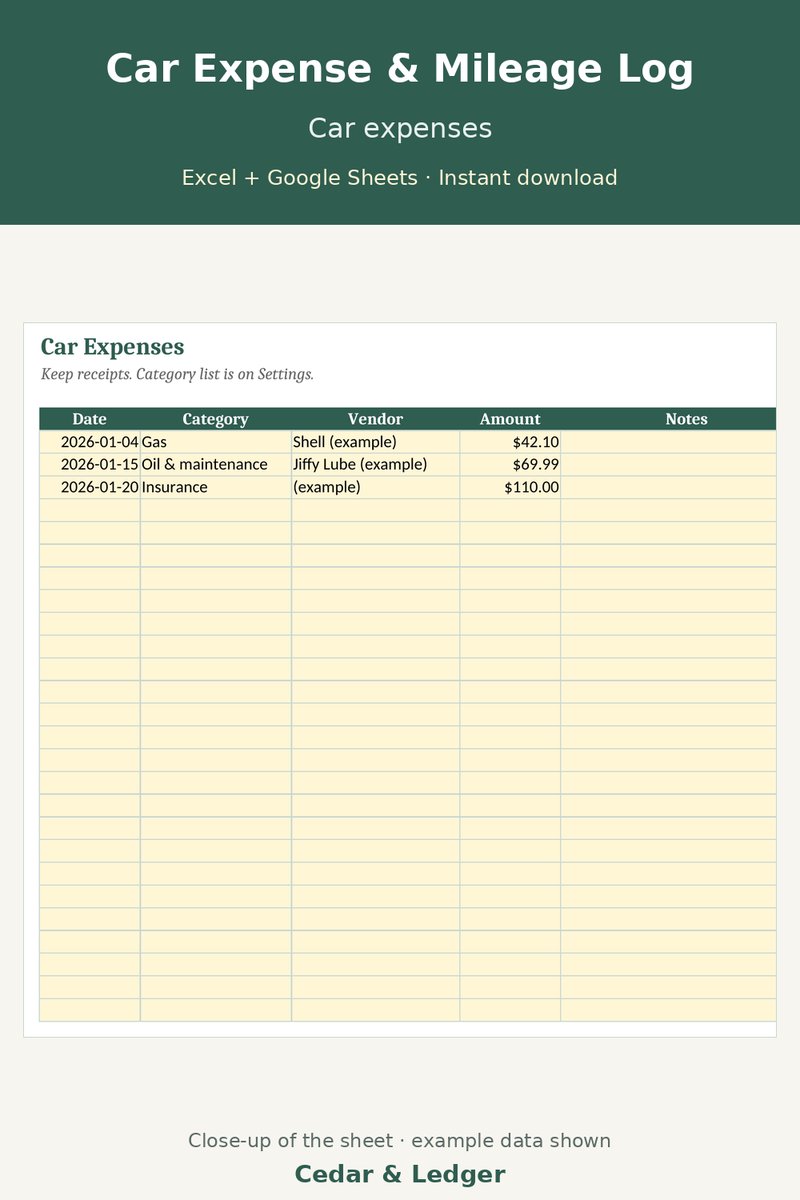Click the "Oil & maintenance" category cell
This screenshot has height=1200, width=800.
216,465
